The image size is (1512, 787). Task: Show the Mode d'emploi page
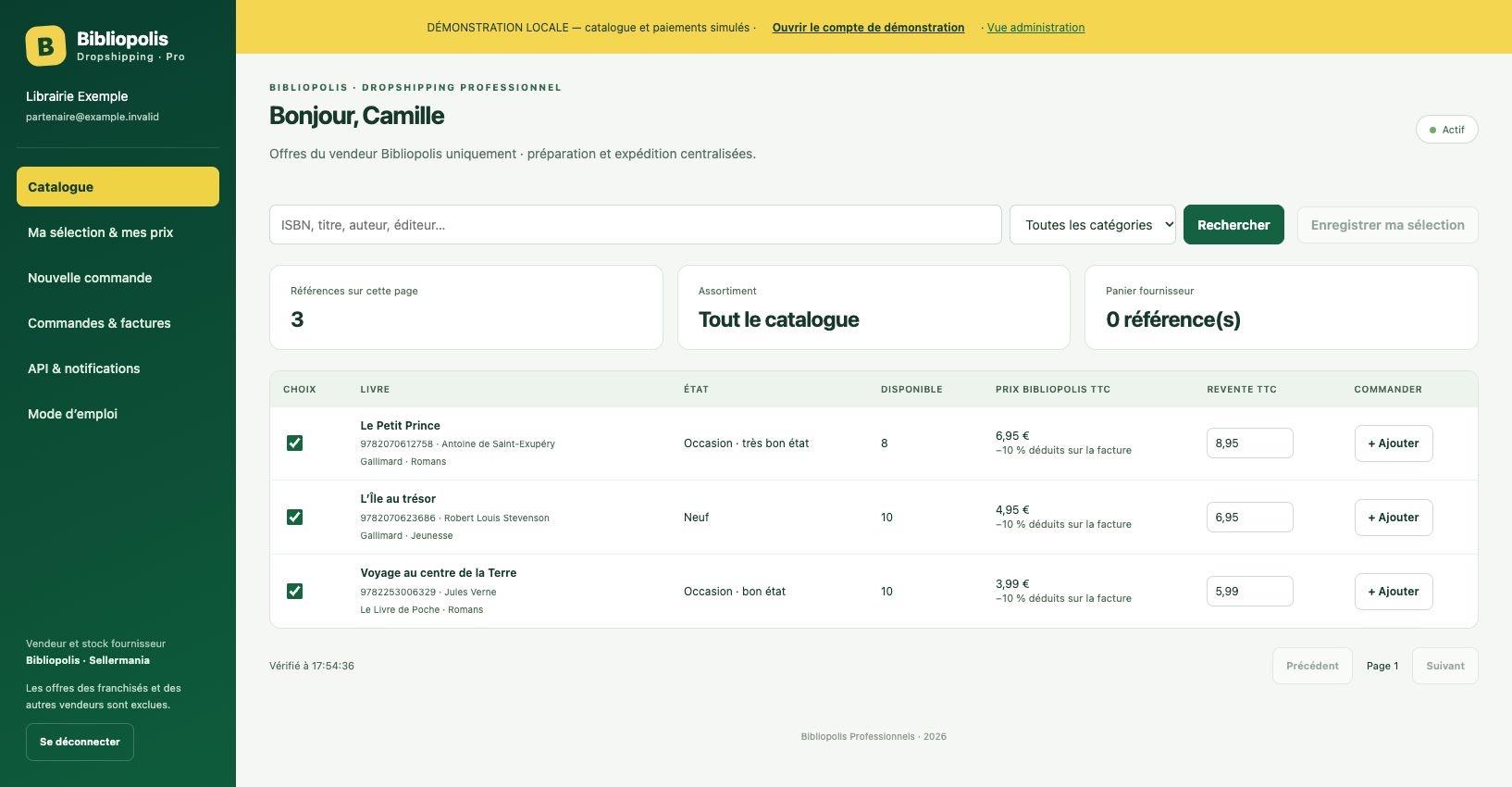(118, 414)
